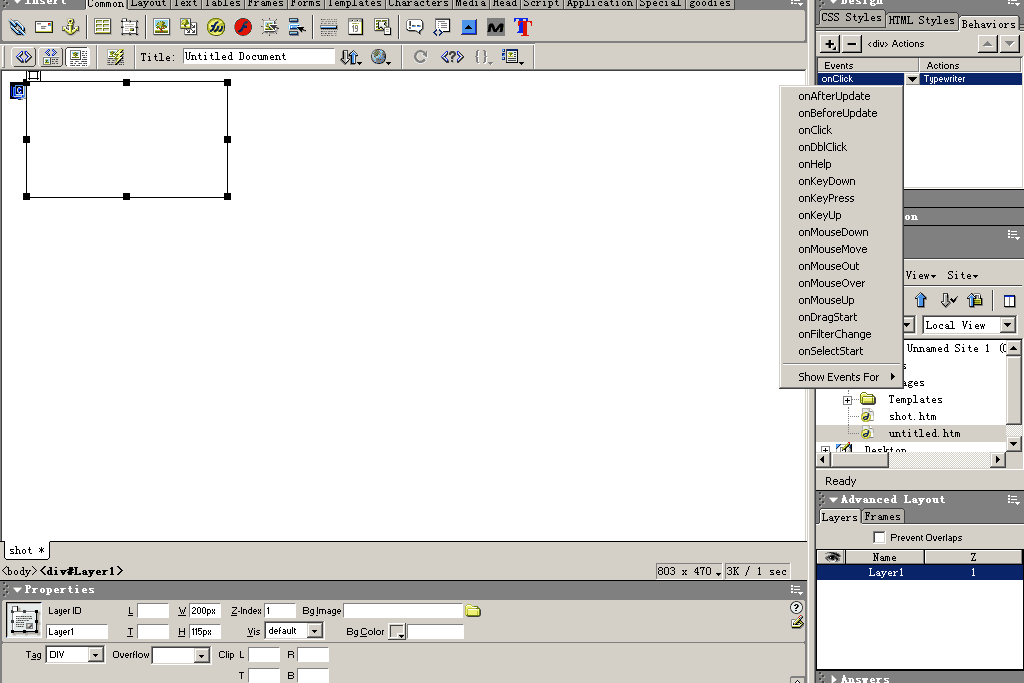Toggle the eye visibility column header
Image resolution: width=1024 pixels, height=683 pixels.
point(831,557)
